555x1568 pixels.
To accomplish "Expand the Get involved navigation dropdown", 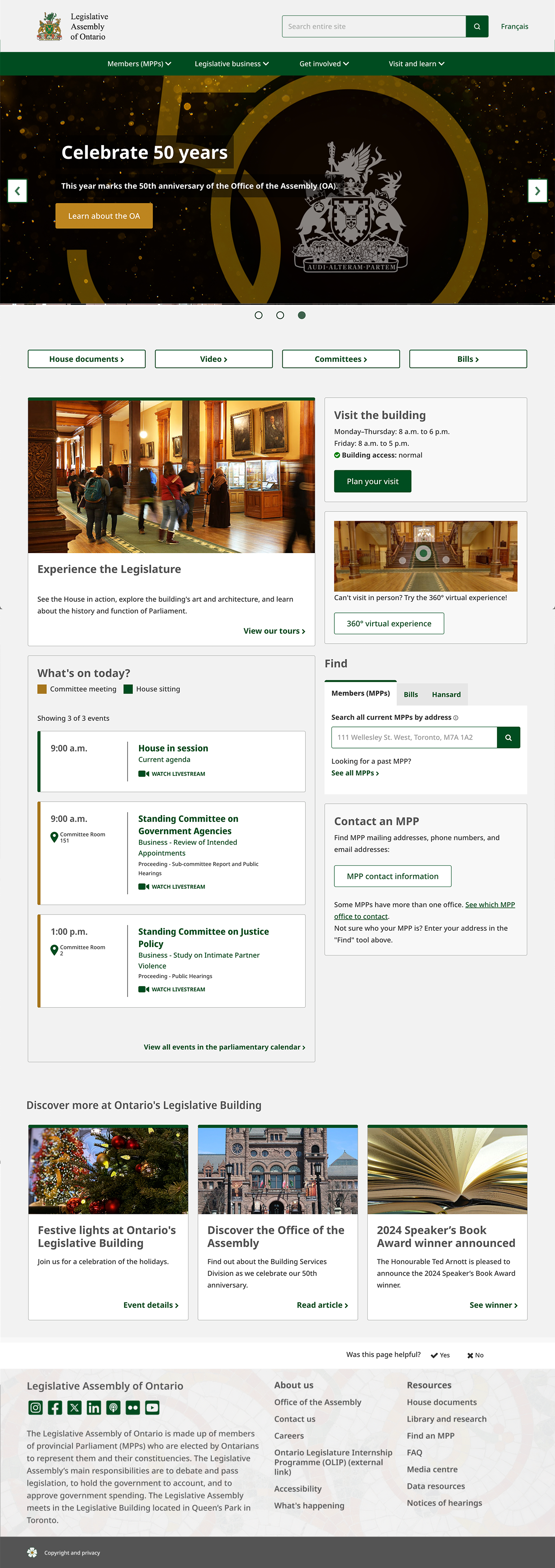I will click(x=324, y=64).
